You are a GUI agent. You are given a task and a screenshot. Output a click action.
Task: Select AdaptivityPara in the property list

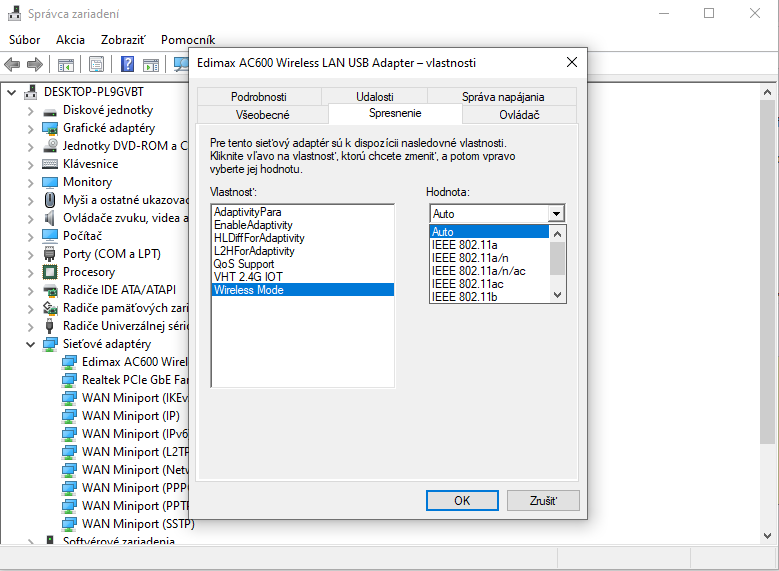click(x=302, y=212)
